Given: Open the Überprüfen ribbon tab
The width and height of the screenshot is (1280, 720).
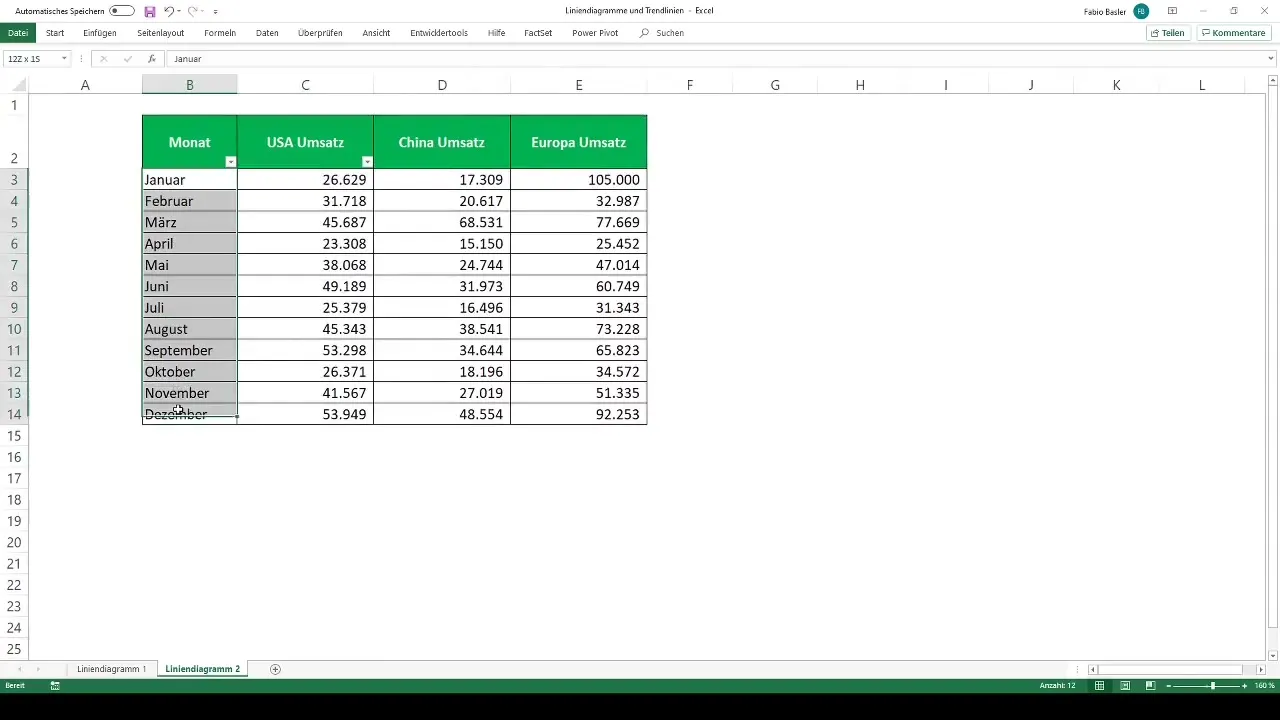Looking at the screenshot, I should click(x=320, y=33).
